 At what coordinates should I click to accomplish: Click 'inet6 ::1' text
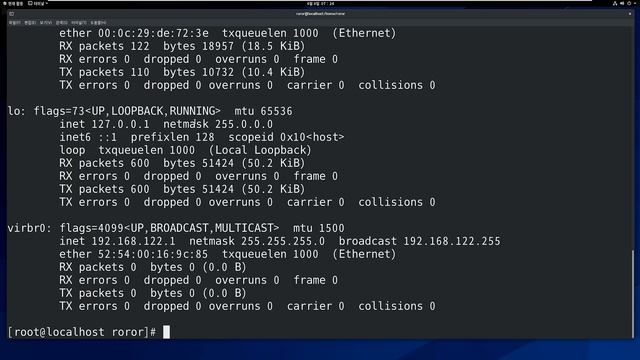[x=88, y=137]
